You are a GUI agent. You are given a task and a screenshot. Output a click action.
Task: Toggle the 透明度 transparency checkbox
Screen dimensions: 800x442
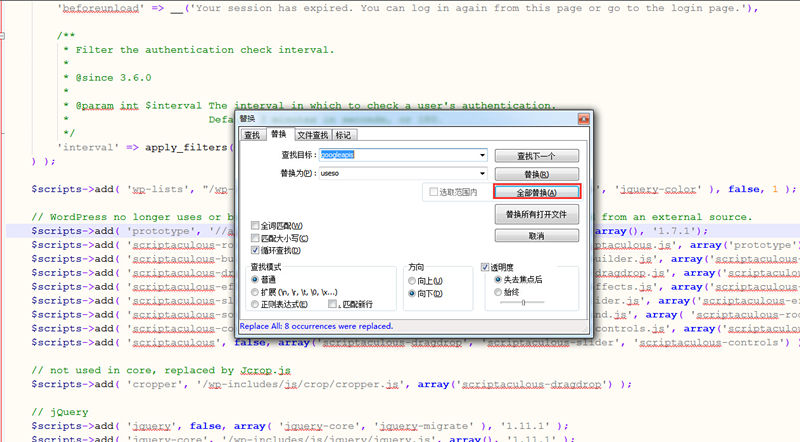pyautogui.click(x=486, y=268)
